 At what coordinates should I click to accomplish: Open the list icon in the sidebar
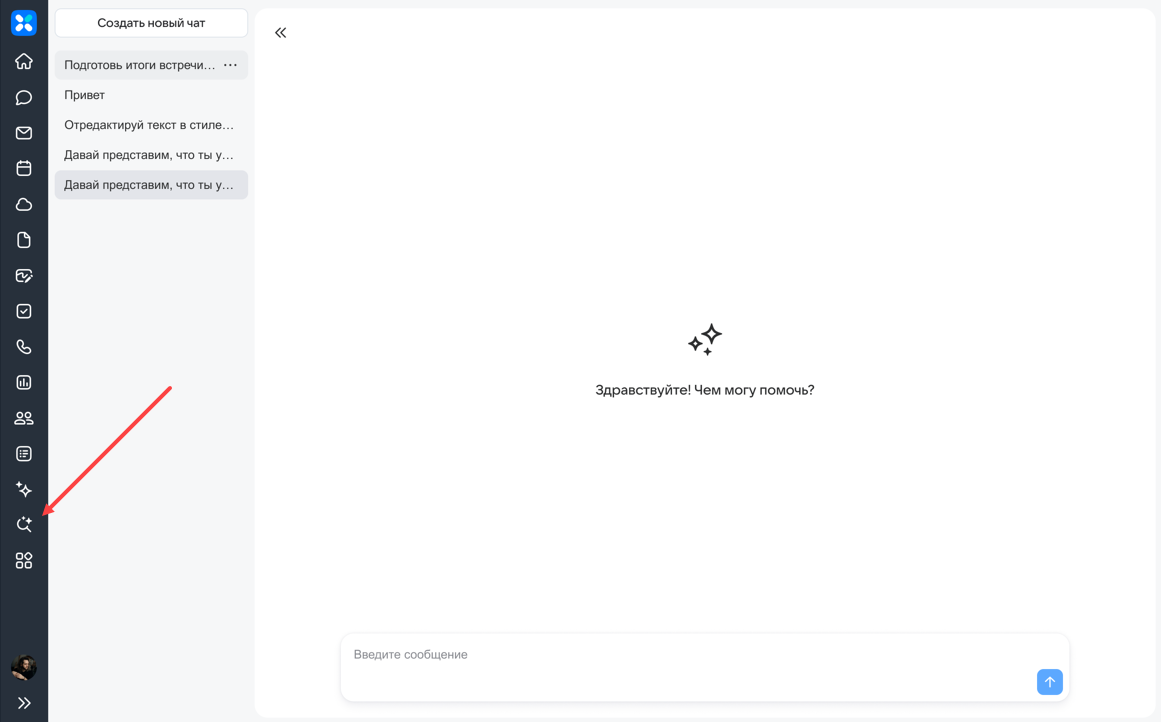[24, 454]
